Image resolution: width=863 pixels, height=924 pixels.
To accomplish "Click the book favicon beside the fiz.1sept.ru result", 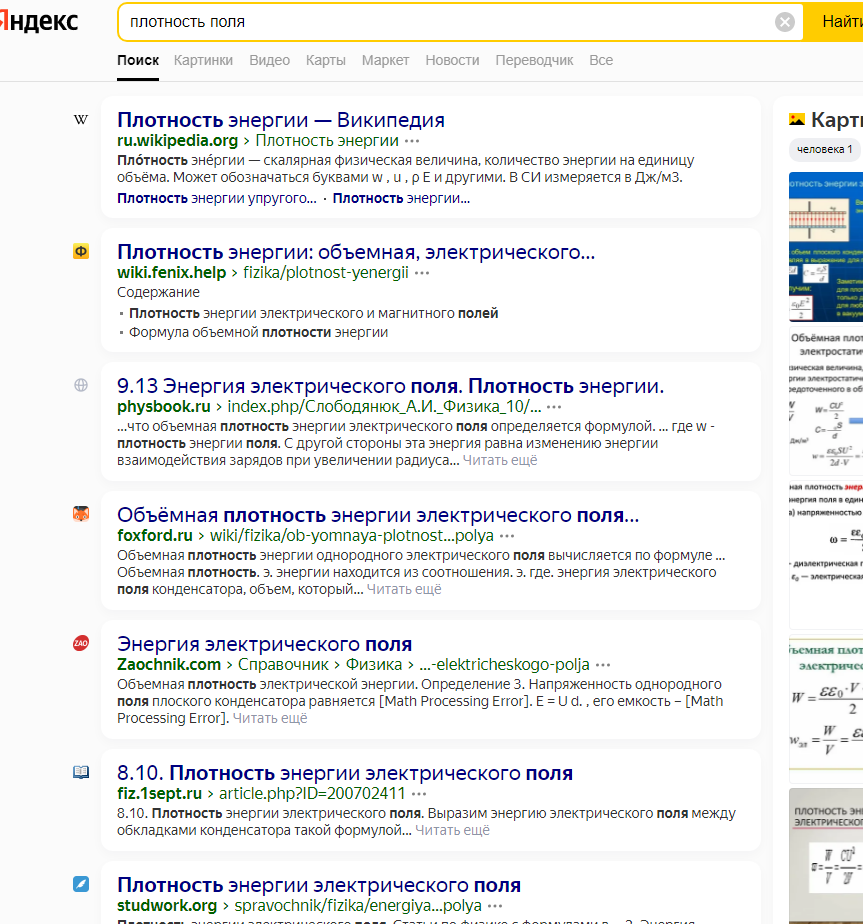I will click(x=81, y=772).
